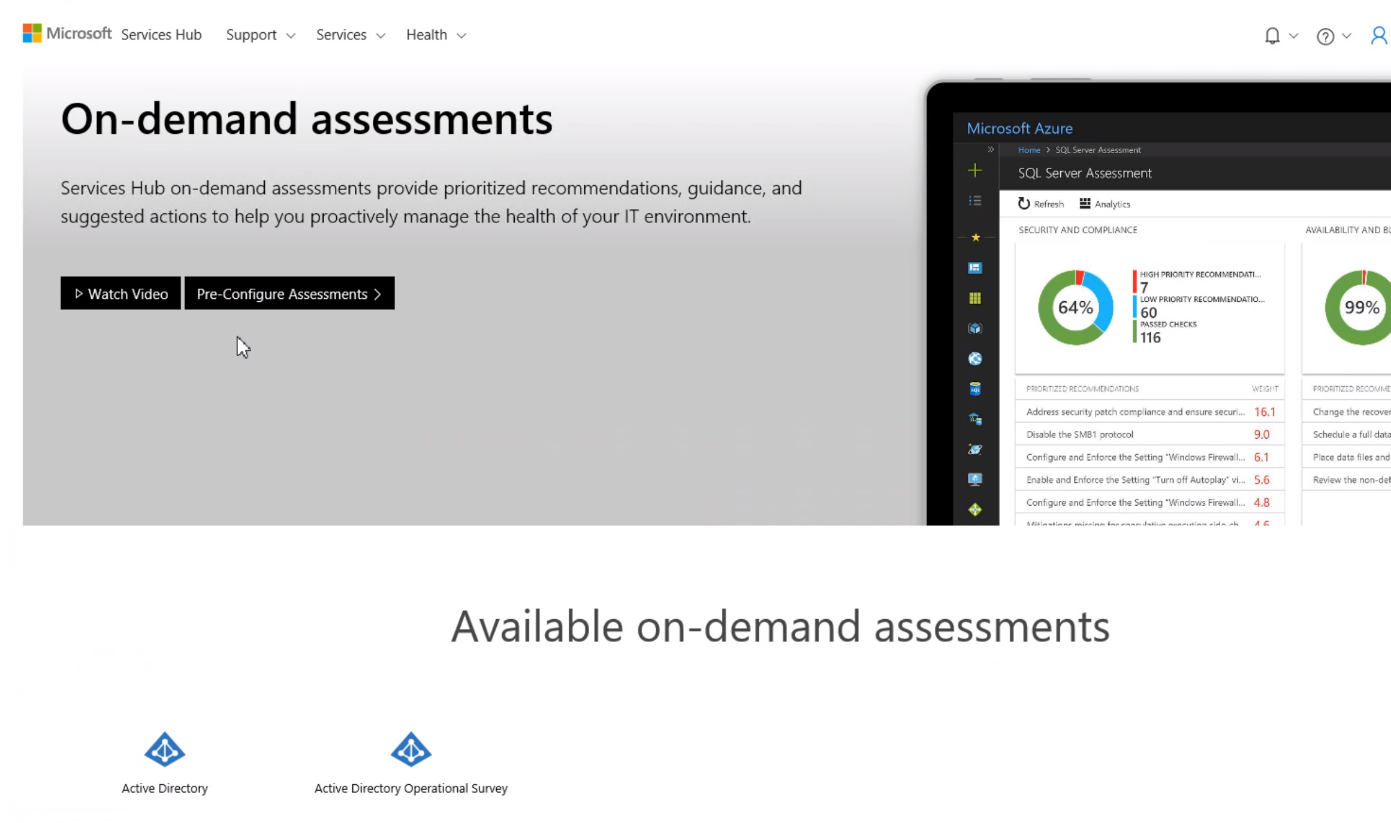Click the 'Enable and Enforce the Setting "Turn off Autoplay"' row
This screenshot has height=823, width=1391.
click(x=1149, y=480)
